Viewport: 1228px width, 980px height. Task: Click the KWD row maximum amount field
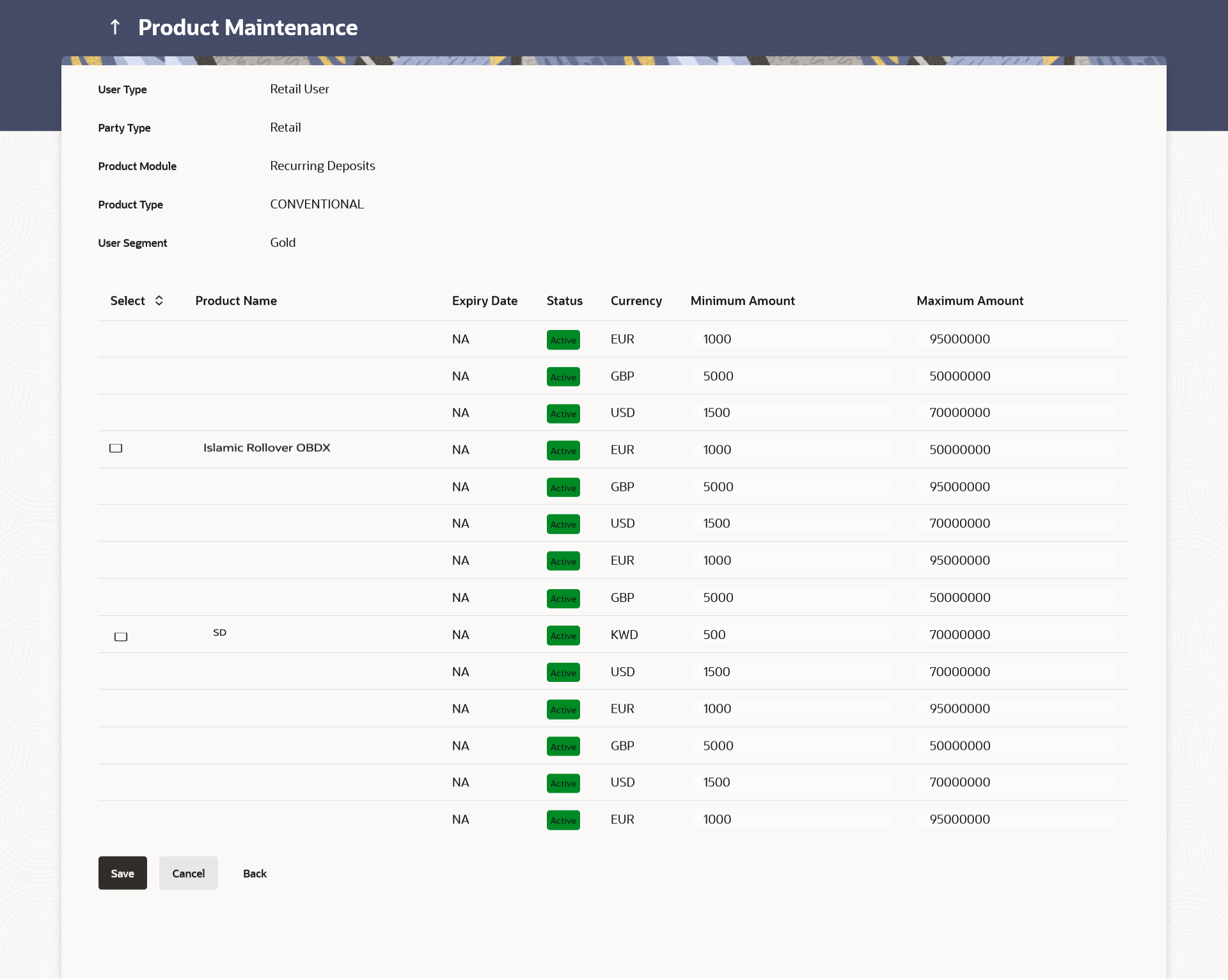[1017, 635]
